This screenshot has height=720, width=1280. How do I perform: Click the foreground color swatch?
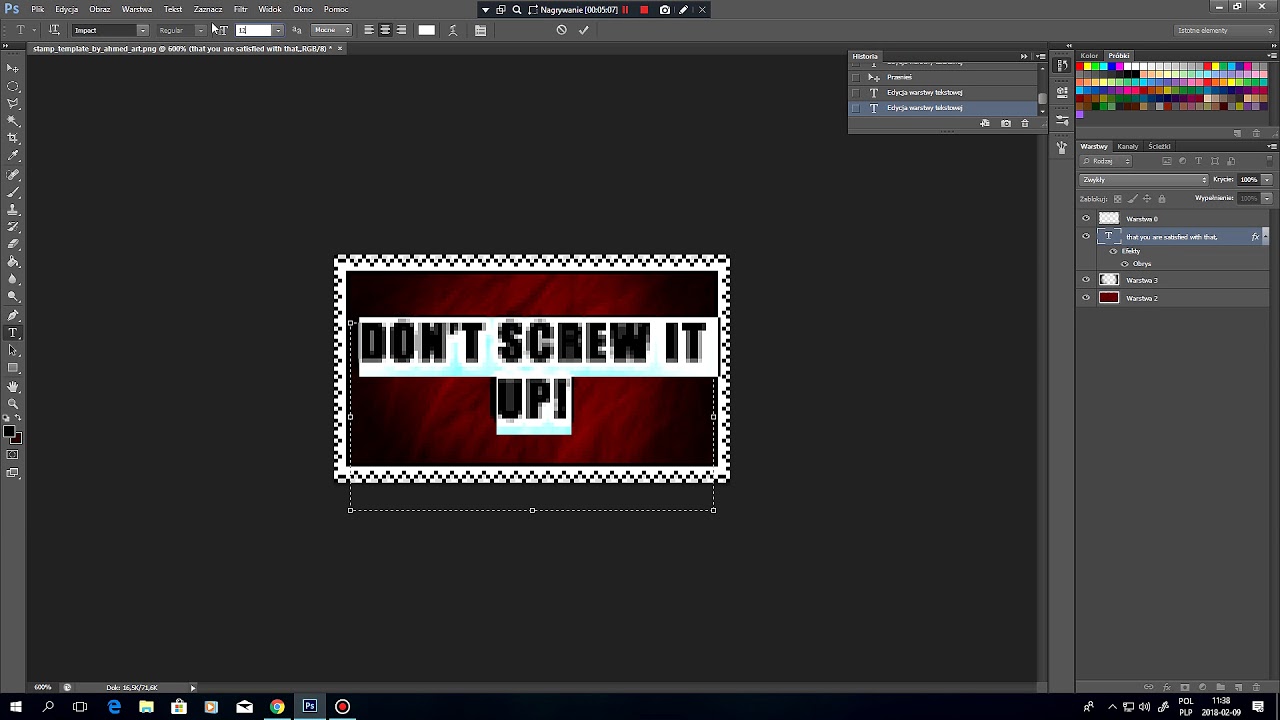8,432
